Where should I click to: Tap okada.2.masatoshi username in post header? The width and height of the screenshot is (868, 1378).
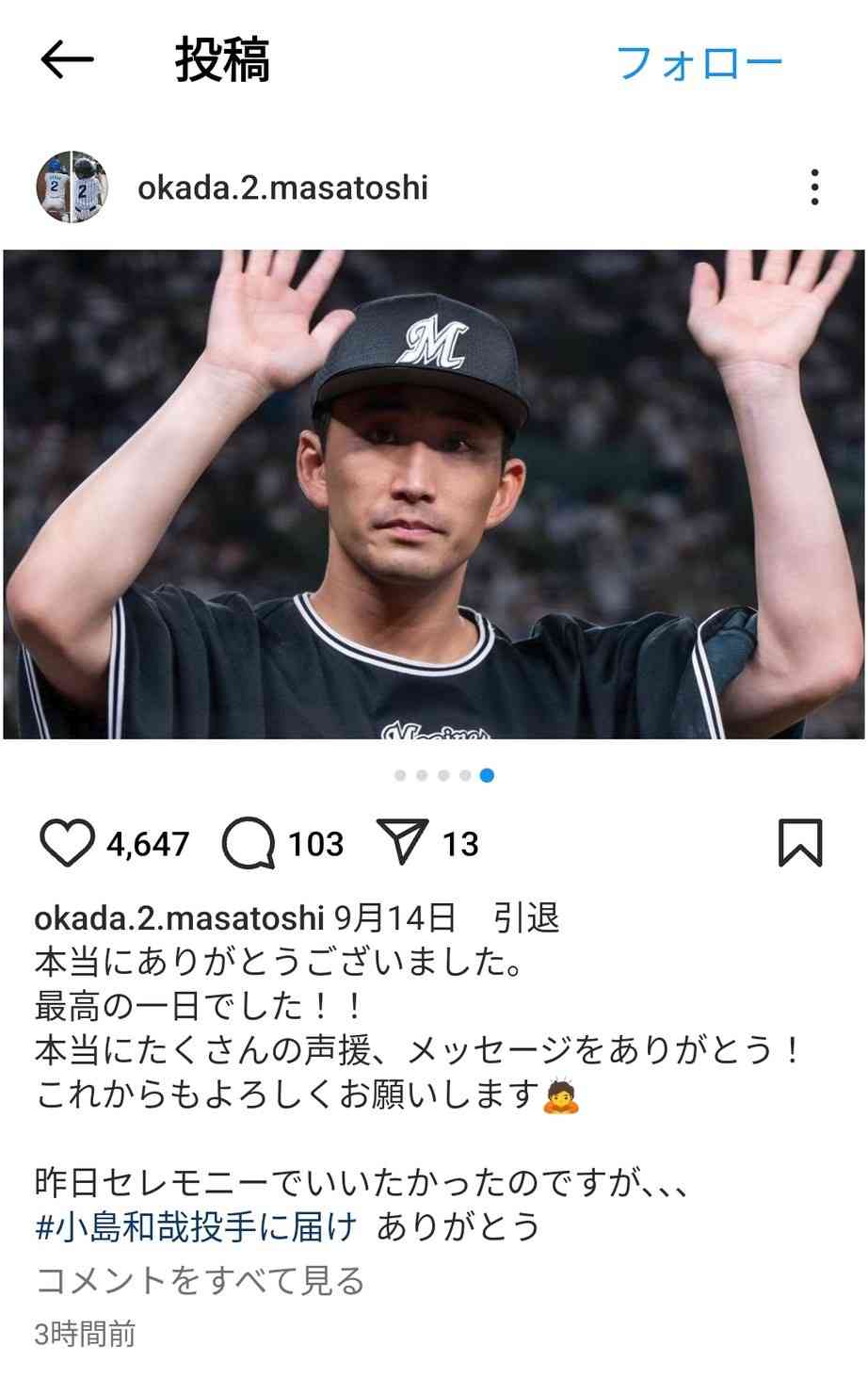pyautogui.click(x=282, y=187)
